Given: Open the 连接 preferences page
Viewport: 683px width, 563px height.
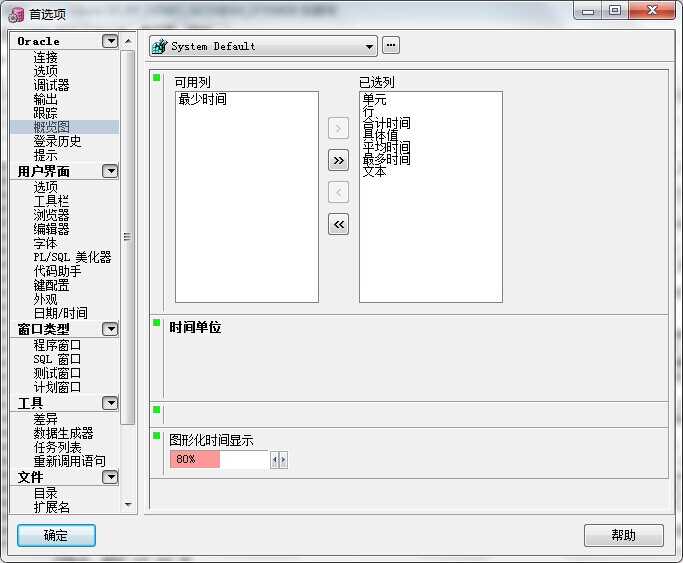Looking at the screenshot, I should pos(46,57).
